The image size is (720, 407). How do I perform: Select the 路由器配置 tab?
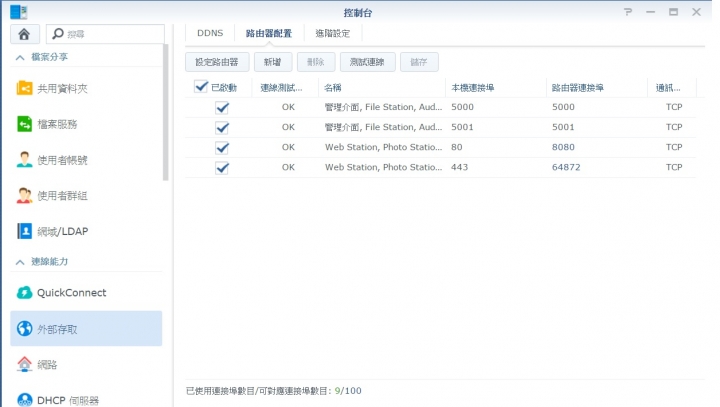[x=269, y=33]
